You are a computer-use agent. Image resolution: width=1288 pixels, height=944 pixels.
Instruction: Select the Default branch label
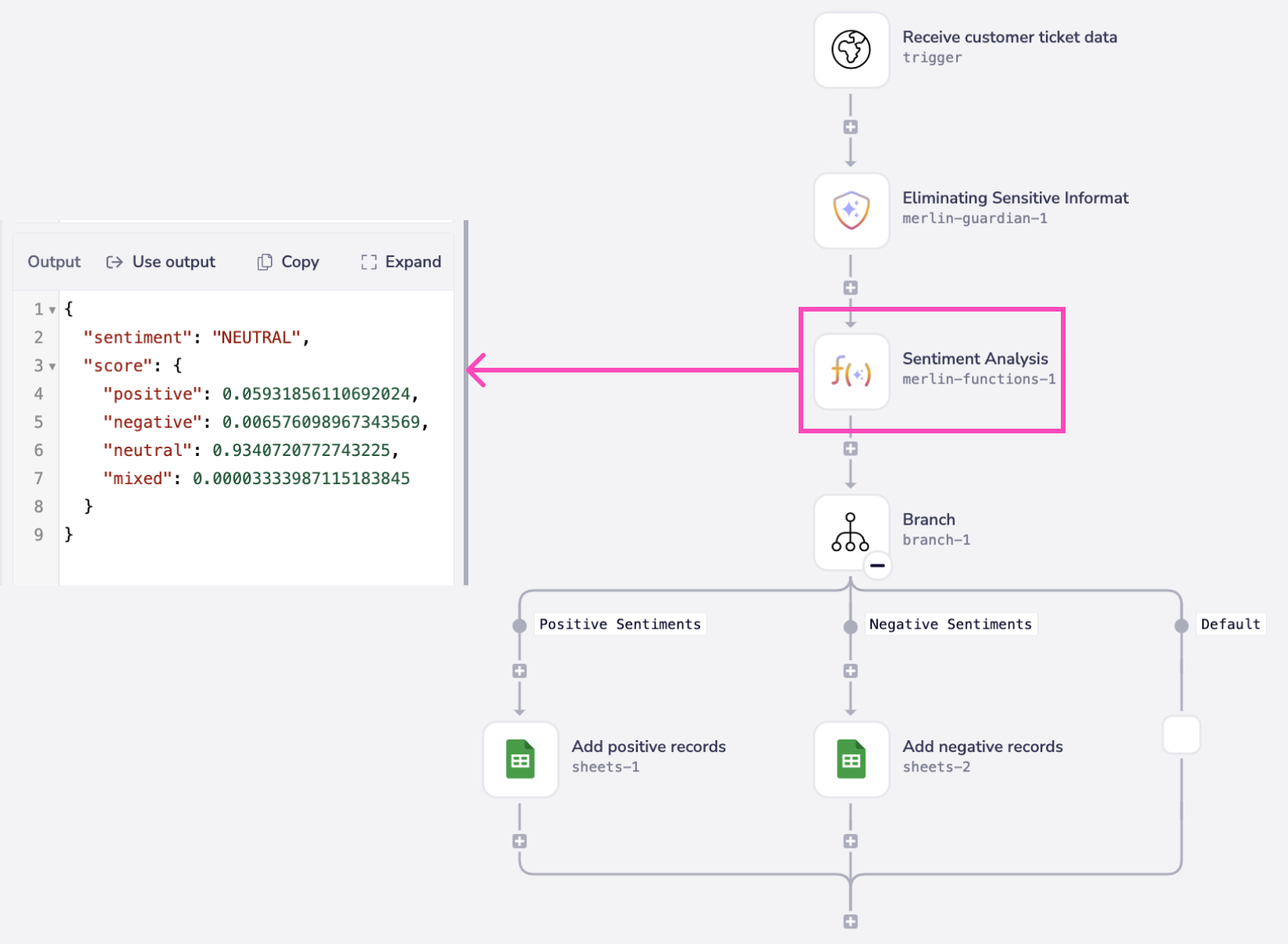[1229, 624]
